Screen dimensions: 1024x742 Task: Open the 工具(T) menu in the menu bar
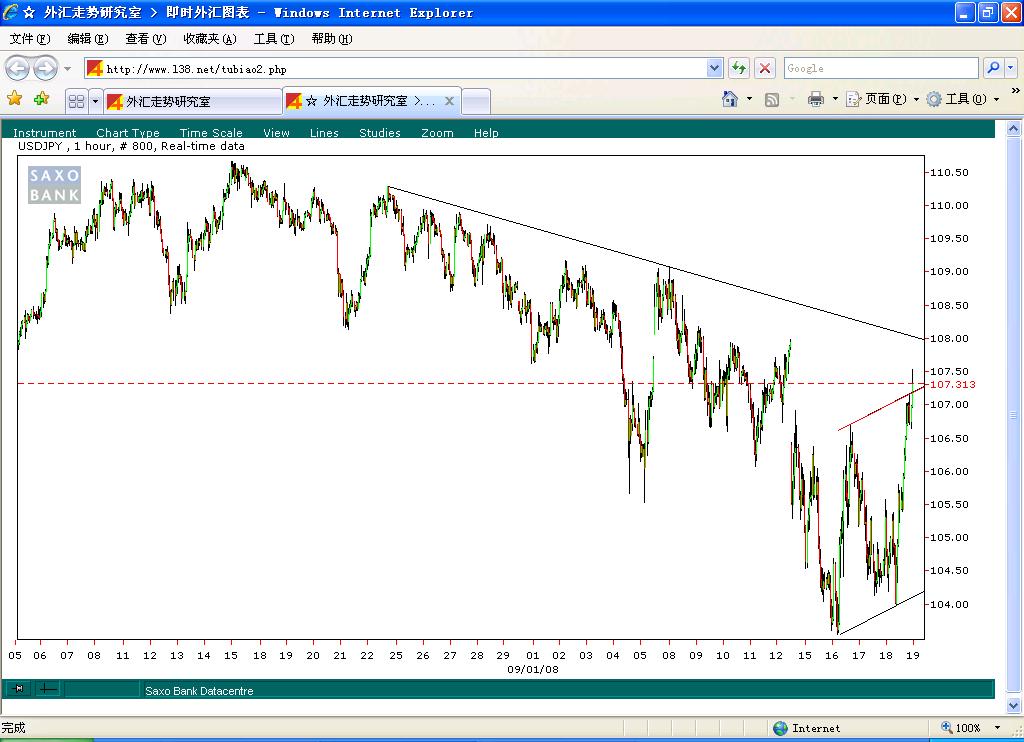[x=274, y=39]
